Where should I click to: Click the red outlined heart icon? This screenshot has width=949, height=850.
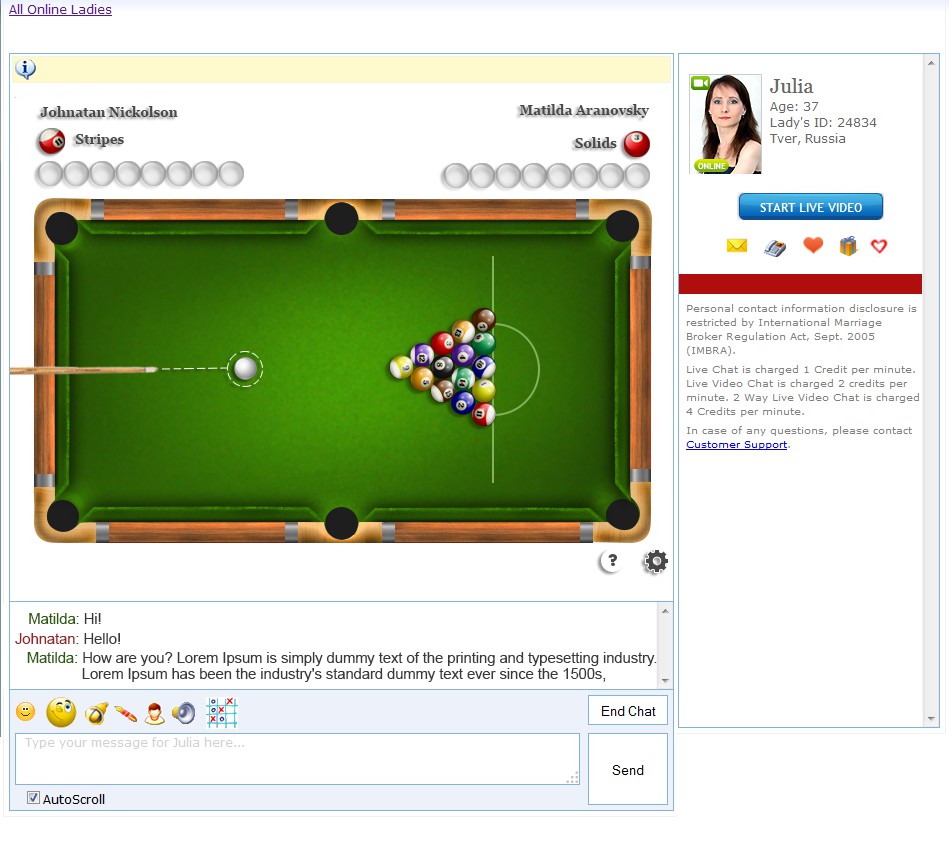(879, 246)
